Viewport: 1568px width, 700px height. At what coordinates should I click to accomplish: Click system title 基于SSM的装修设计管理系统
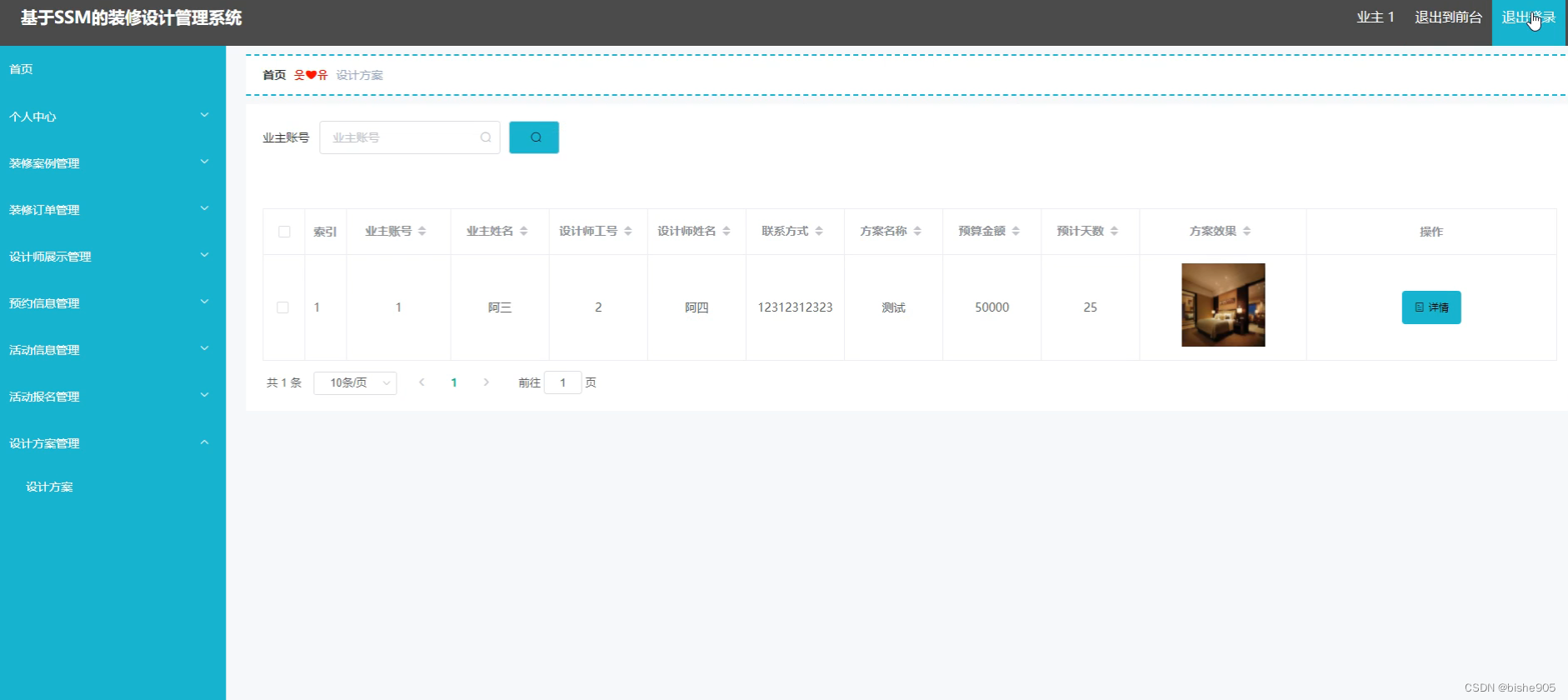click(x=132, y=17)
